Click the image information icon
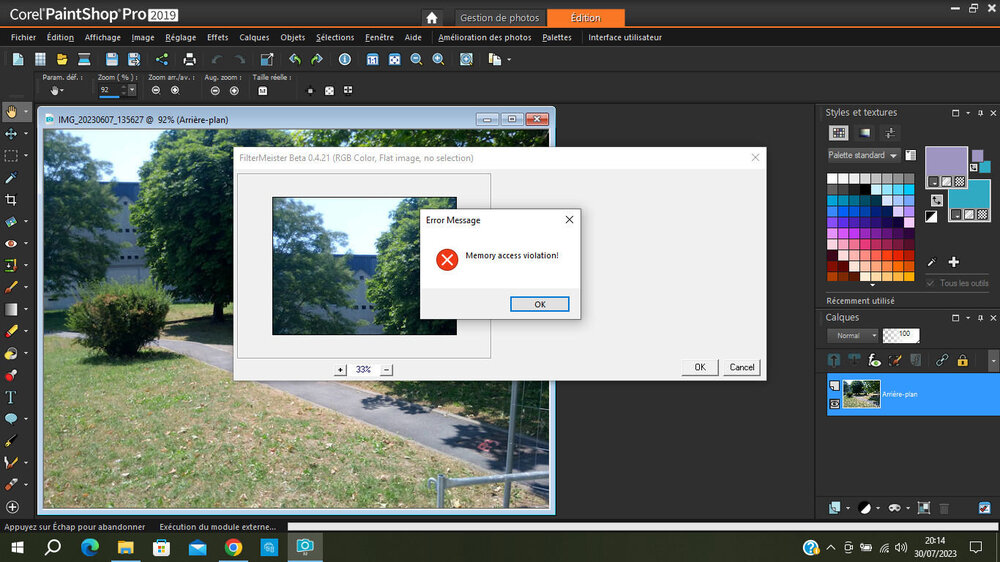Viewport: 1000px width, 562px height. click(x=345, y=60)
